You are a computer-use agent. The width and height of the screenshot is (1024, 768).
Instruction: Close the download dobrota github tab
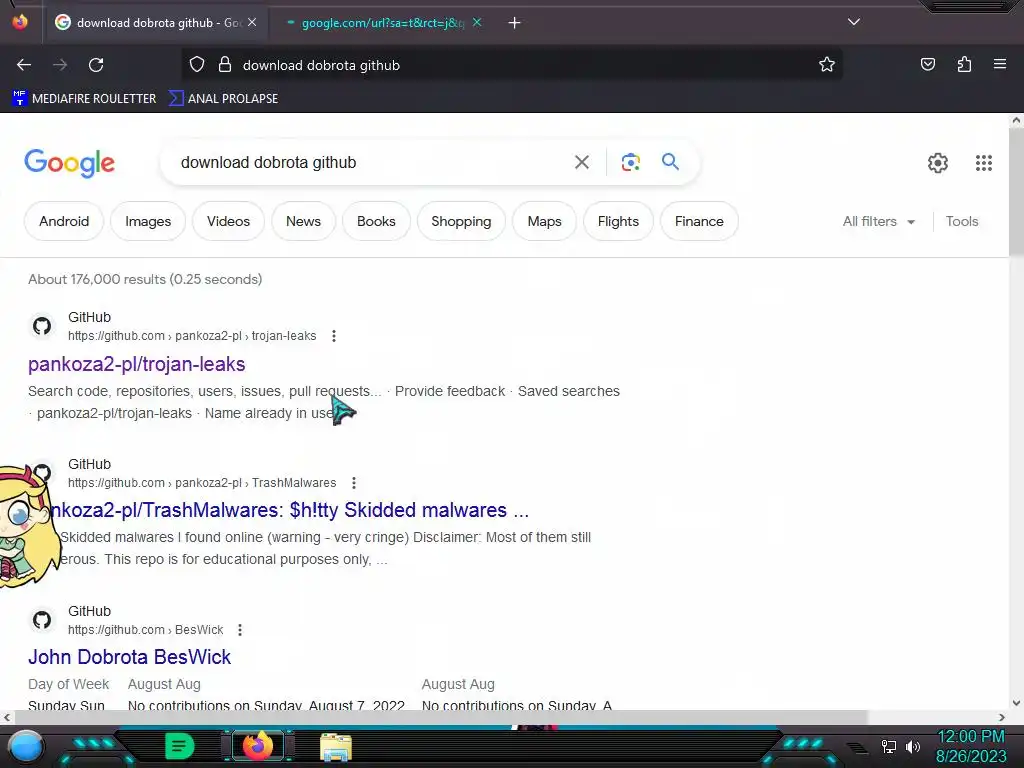click(252, 23)
